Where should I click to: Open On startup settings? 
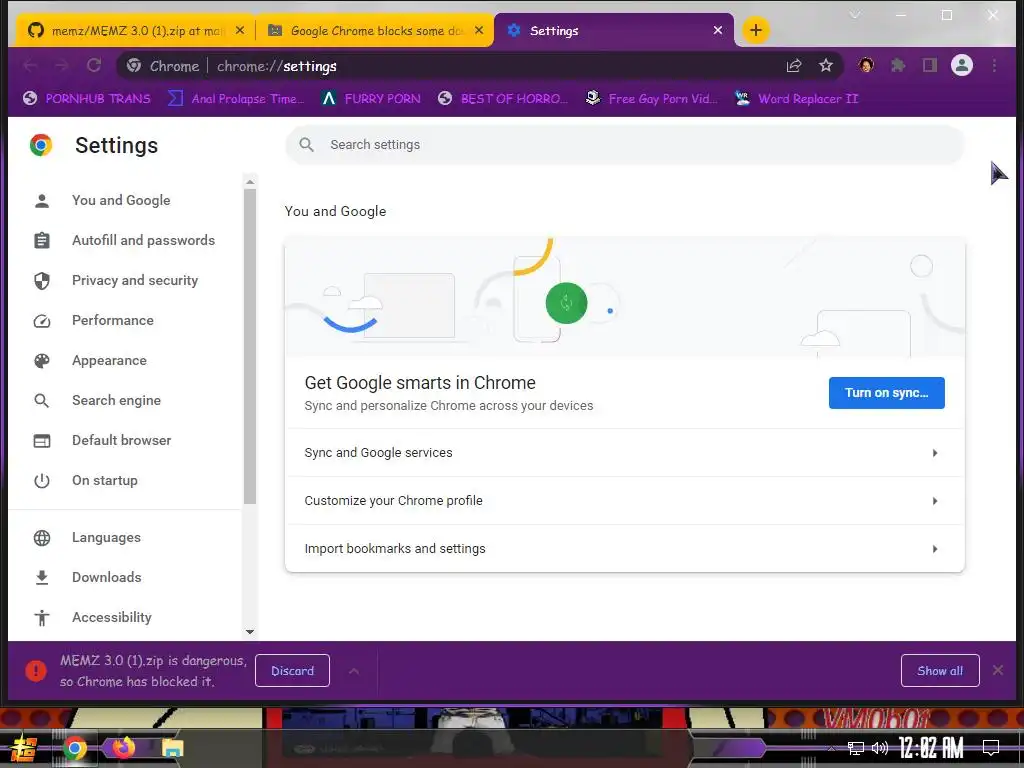pos(104,480)
